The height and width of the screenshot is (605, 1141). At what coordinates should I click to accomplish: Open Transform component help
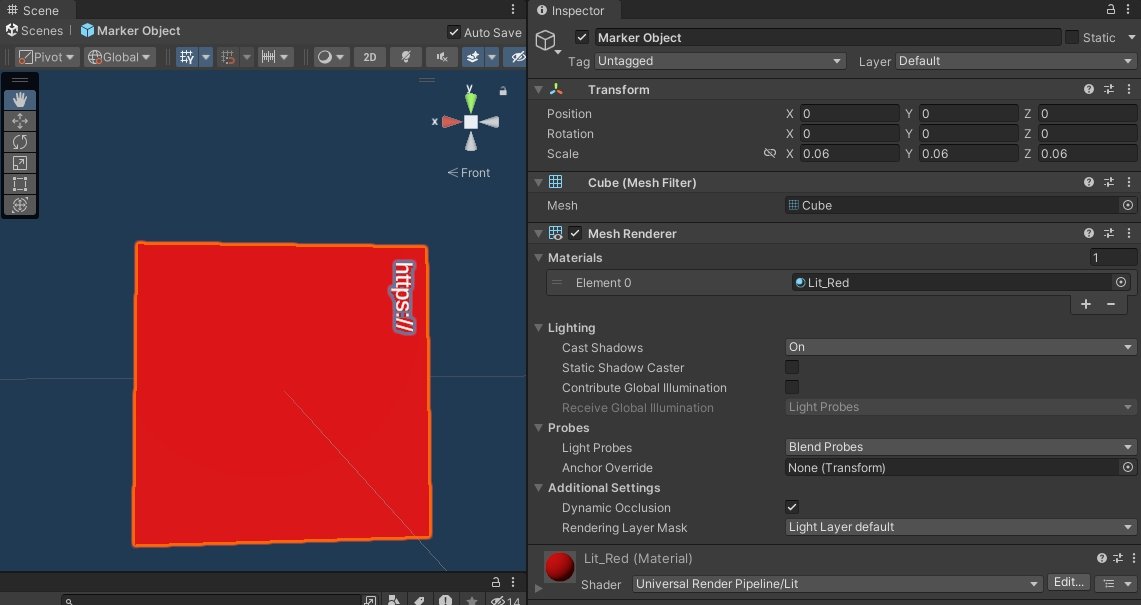tap(1089, 90)
